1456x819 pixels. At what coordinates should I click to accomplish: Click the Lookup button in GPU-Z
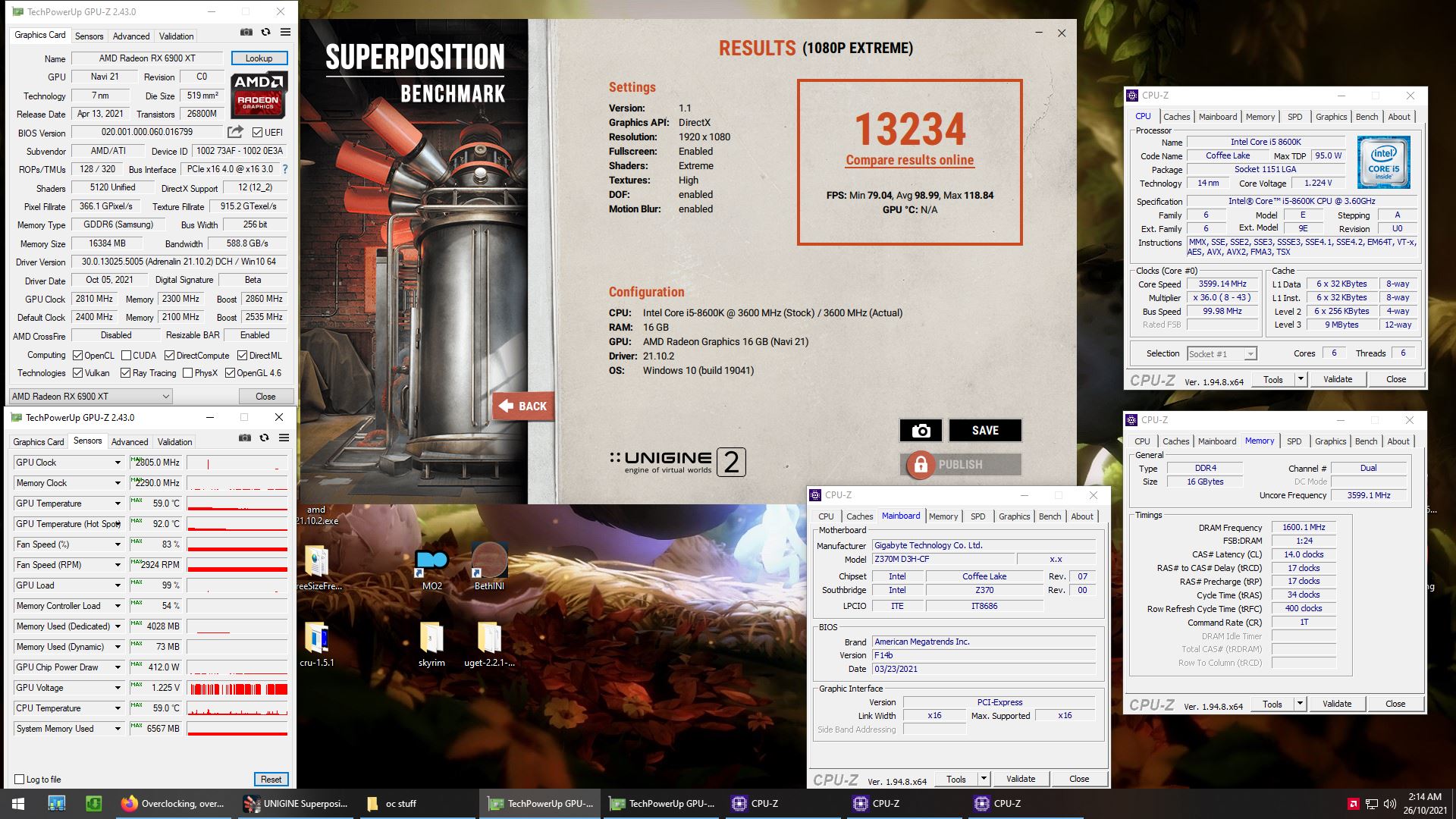(x=259, y=58)
